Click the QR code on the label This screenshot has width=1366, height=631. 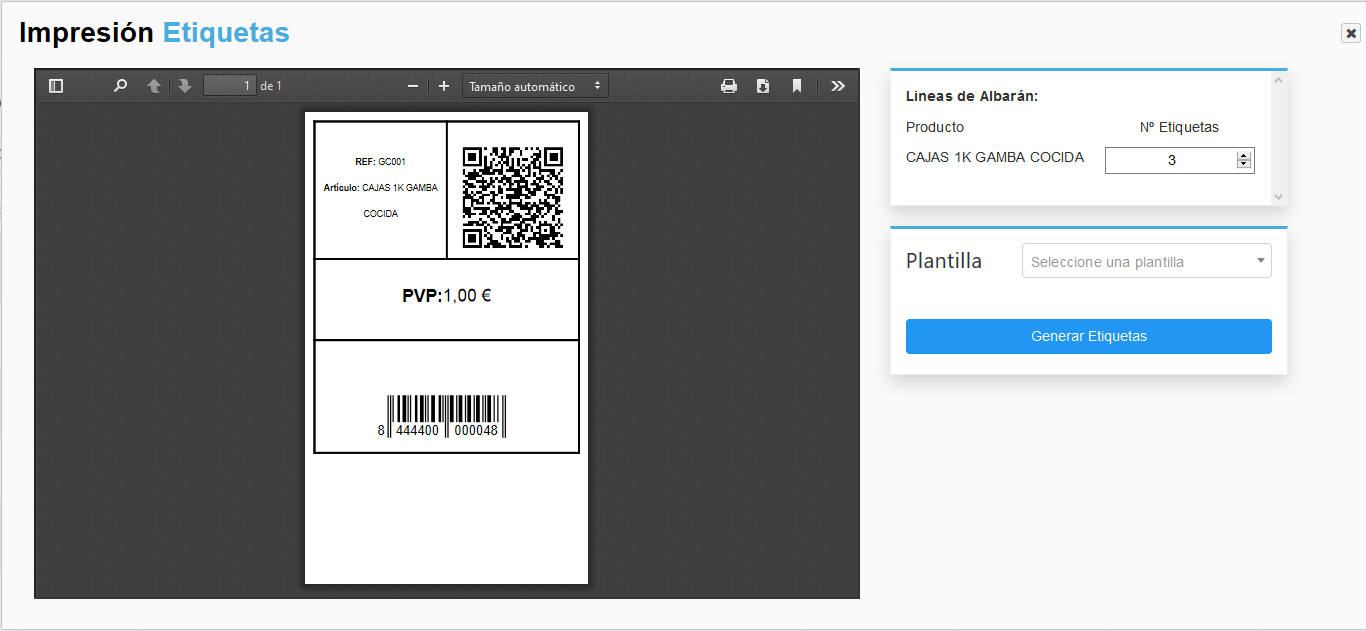513,198
